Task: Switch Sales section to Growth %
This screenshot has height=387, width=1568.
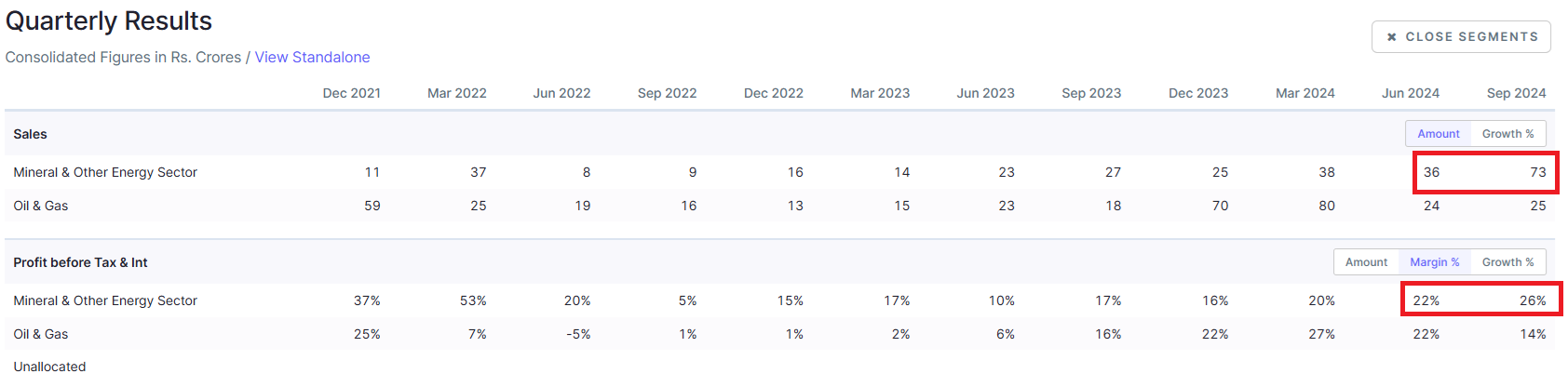Action: (x=1507, y=134)
